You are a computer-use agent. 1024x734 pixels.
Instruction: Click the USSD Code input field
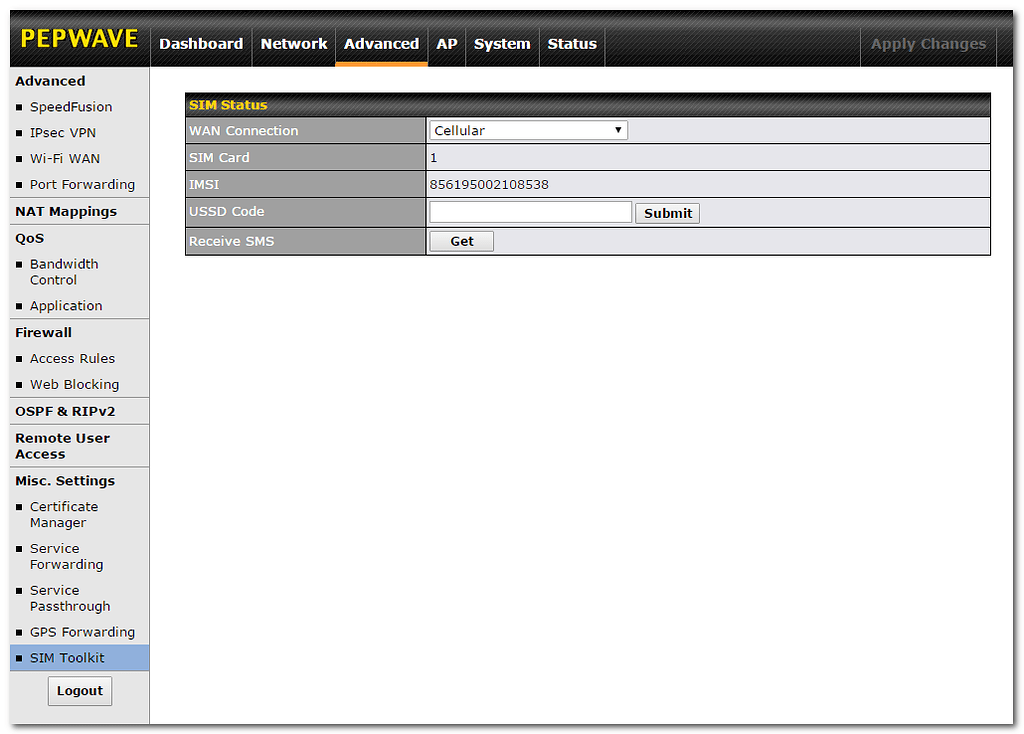pyautogui.click(x=530, y=212)
